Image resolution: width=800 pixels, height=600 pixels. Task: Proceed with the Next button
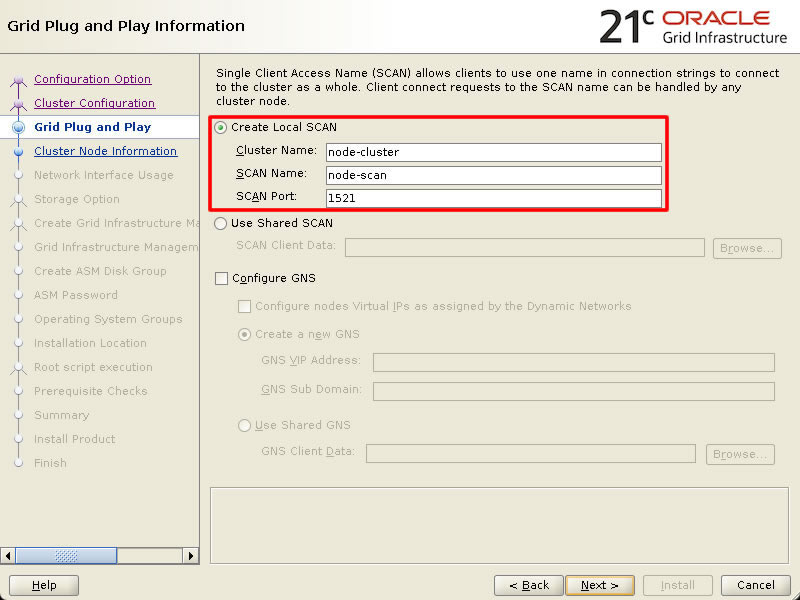pyautogui.click(x=600, y=585)
